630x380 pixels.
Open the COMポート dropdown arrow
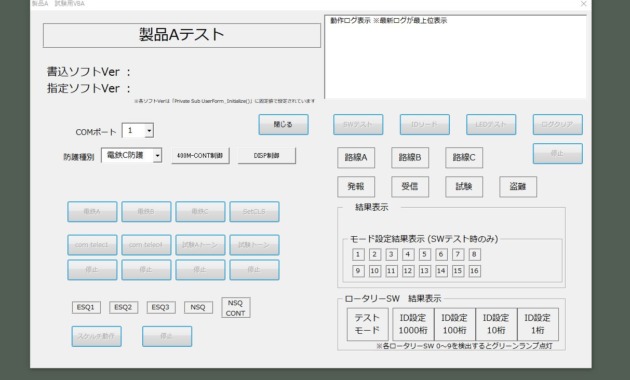[149, 131]
